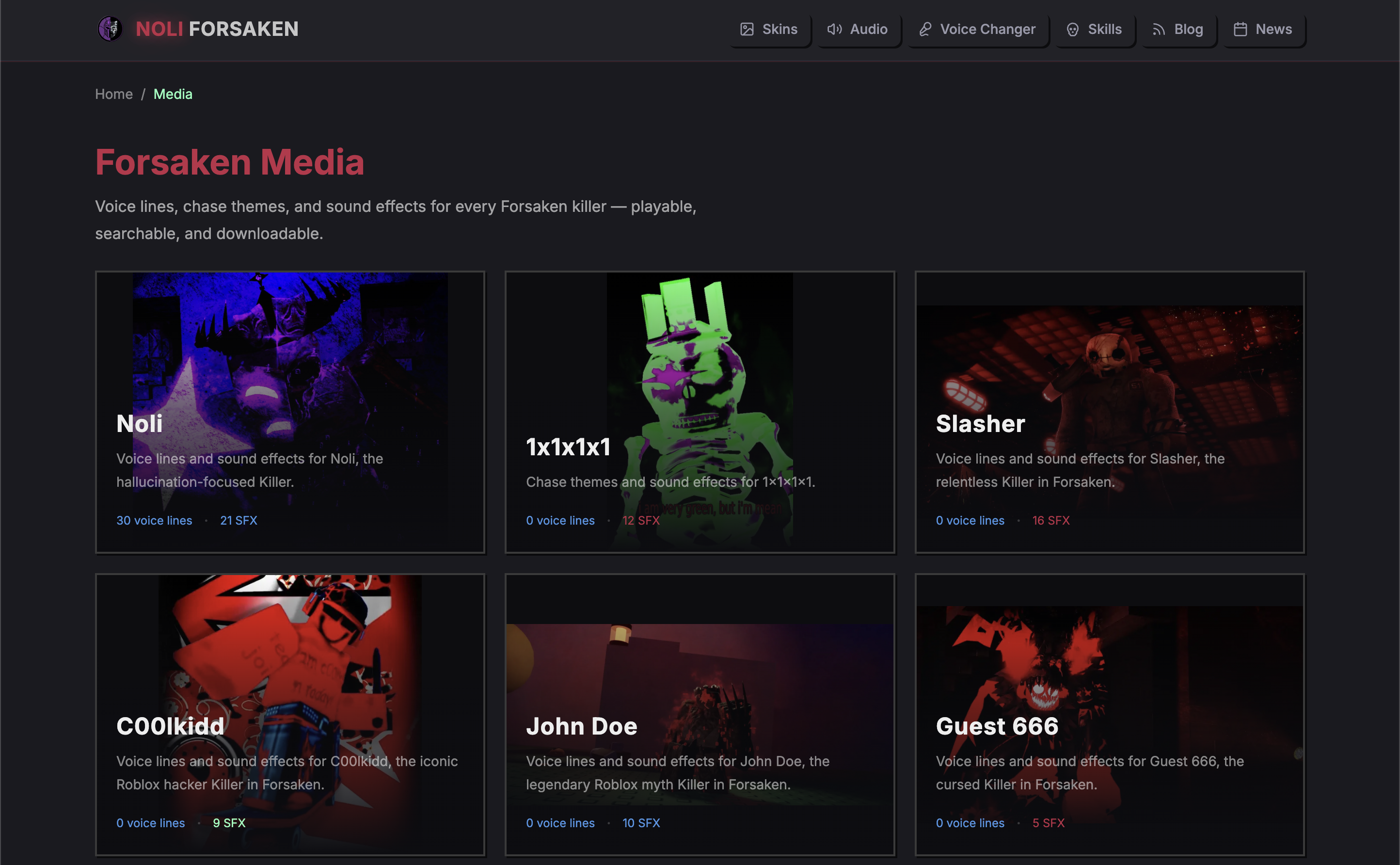Click the News calendar icon in navbar
Image resolution: width=1400 pixels, height=865 pixels.
pos(1240,29)
